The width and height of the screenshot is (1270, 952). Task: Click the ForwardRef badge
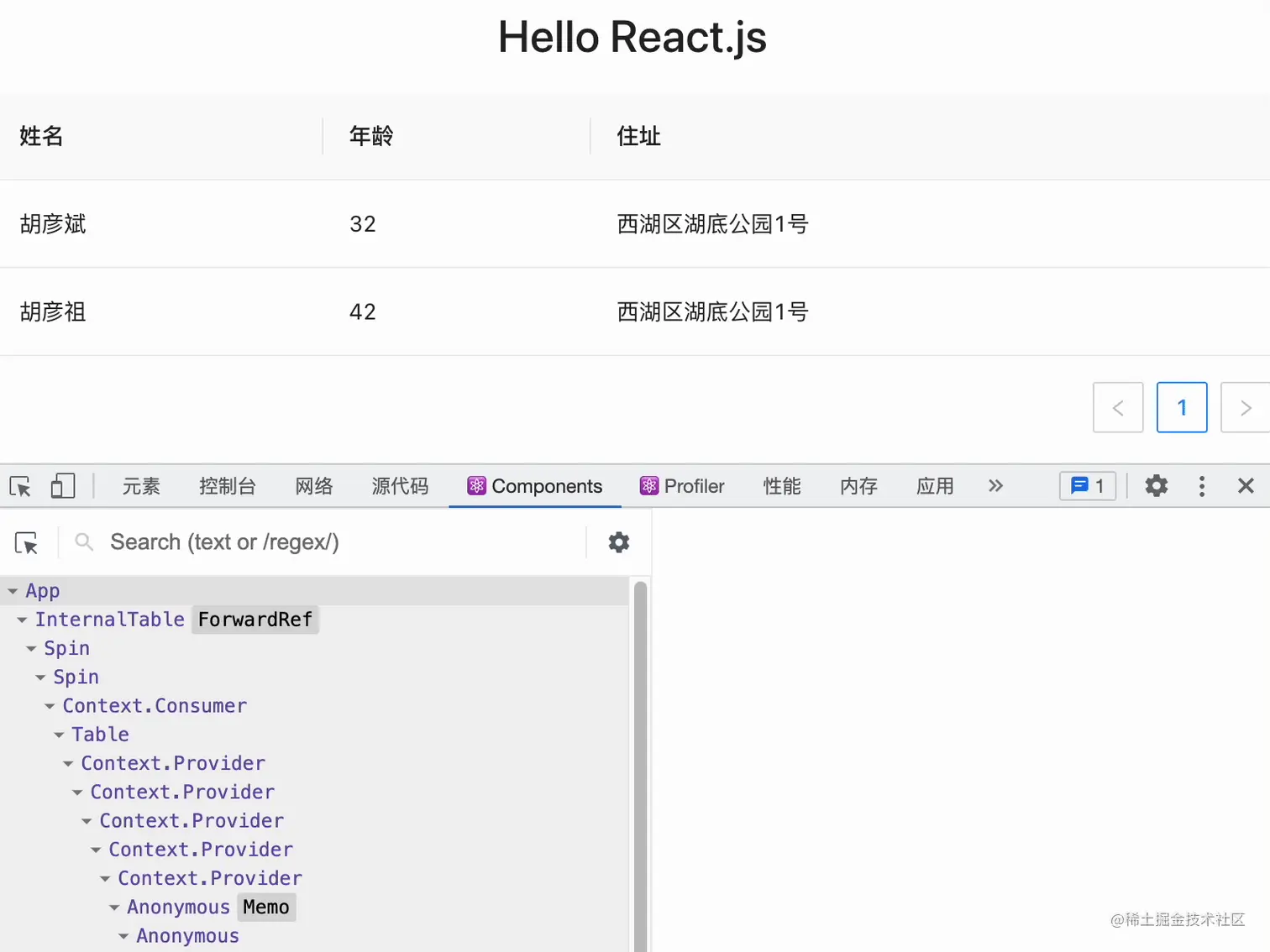255,620
